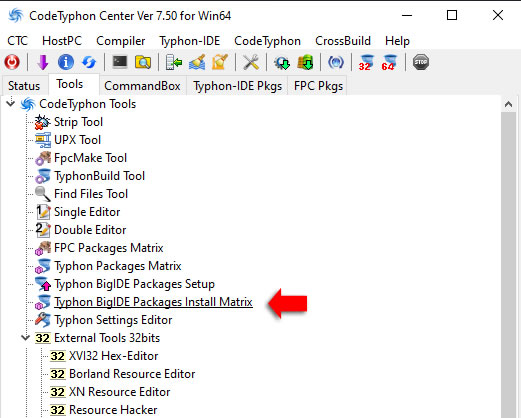Open the CTC menu
521x418 pixels.
click(x=17, y=41)
